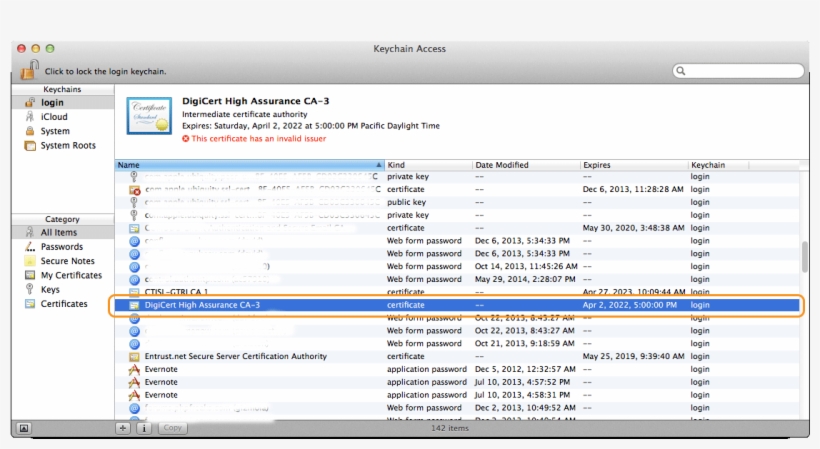Select Evernote row modified 4:58:31 PM
The width and height of the screenshot is (820, 449).
[x=457, y=395]
